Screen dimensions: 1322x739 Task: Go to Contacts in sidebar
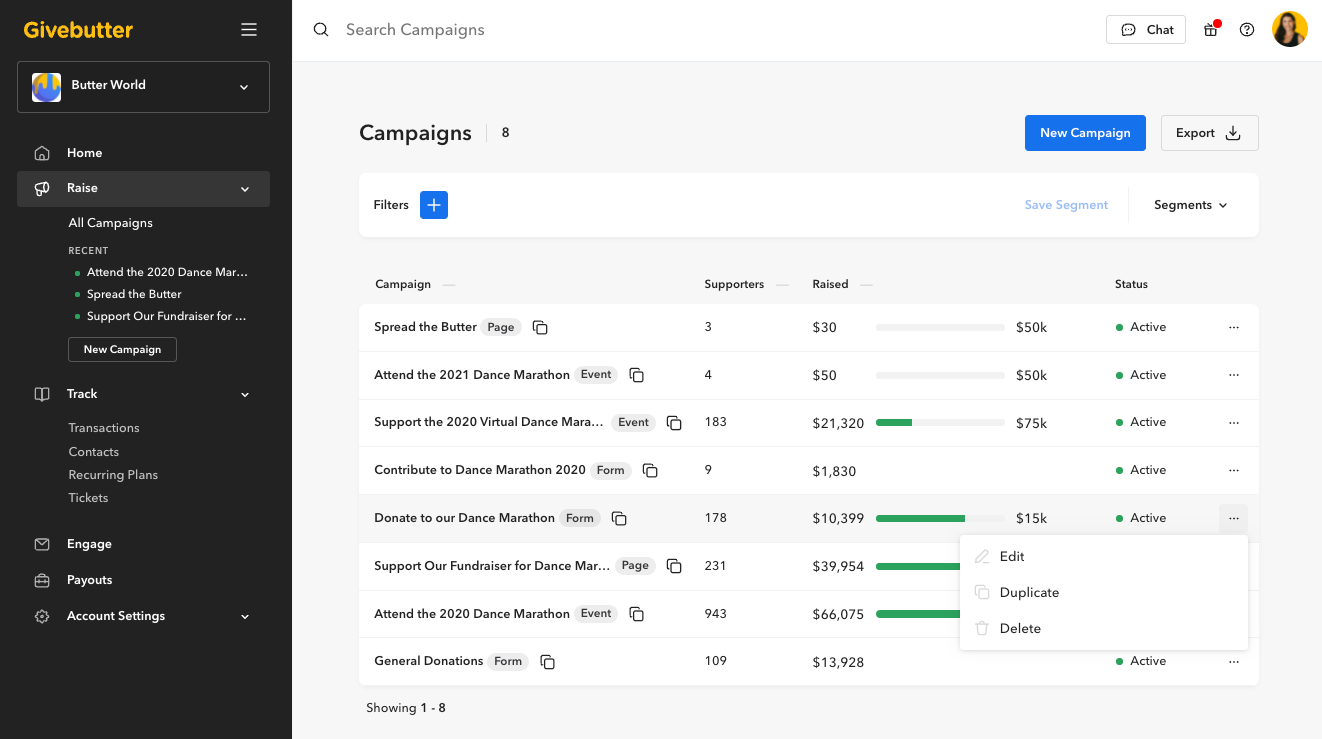[x=93, y=452]
